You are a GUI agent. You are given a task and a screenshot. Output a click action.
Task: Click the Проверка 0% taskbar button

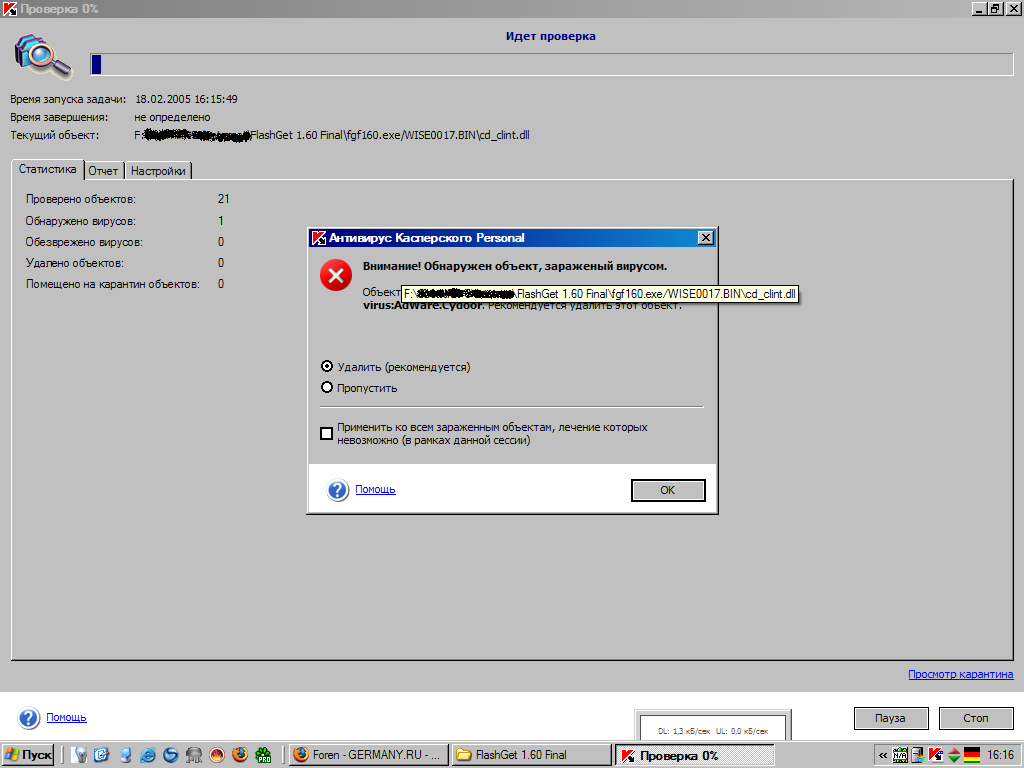point(694,756)
